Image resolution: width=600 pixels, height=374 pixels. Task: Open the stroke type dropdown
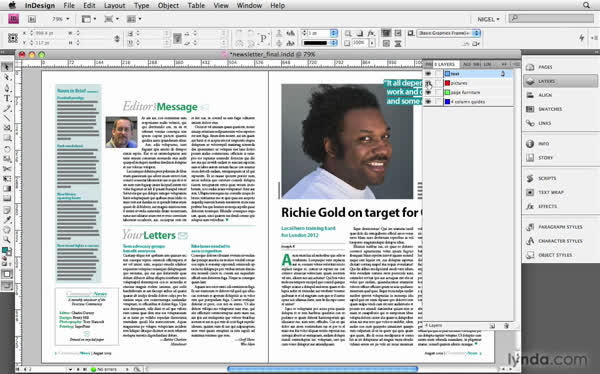coord(334,43)
